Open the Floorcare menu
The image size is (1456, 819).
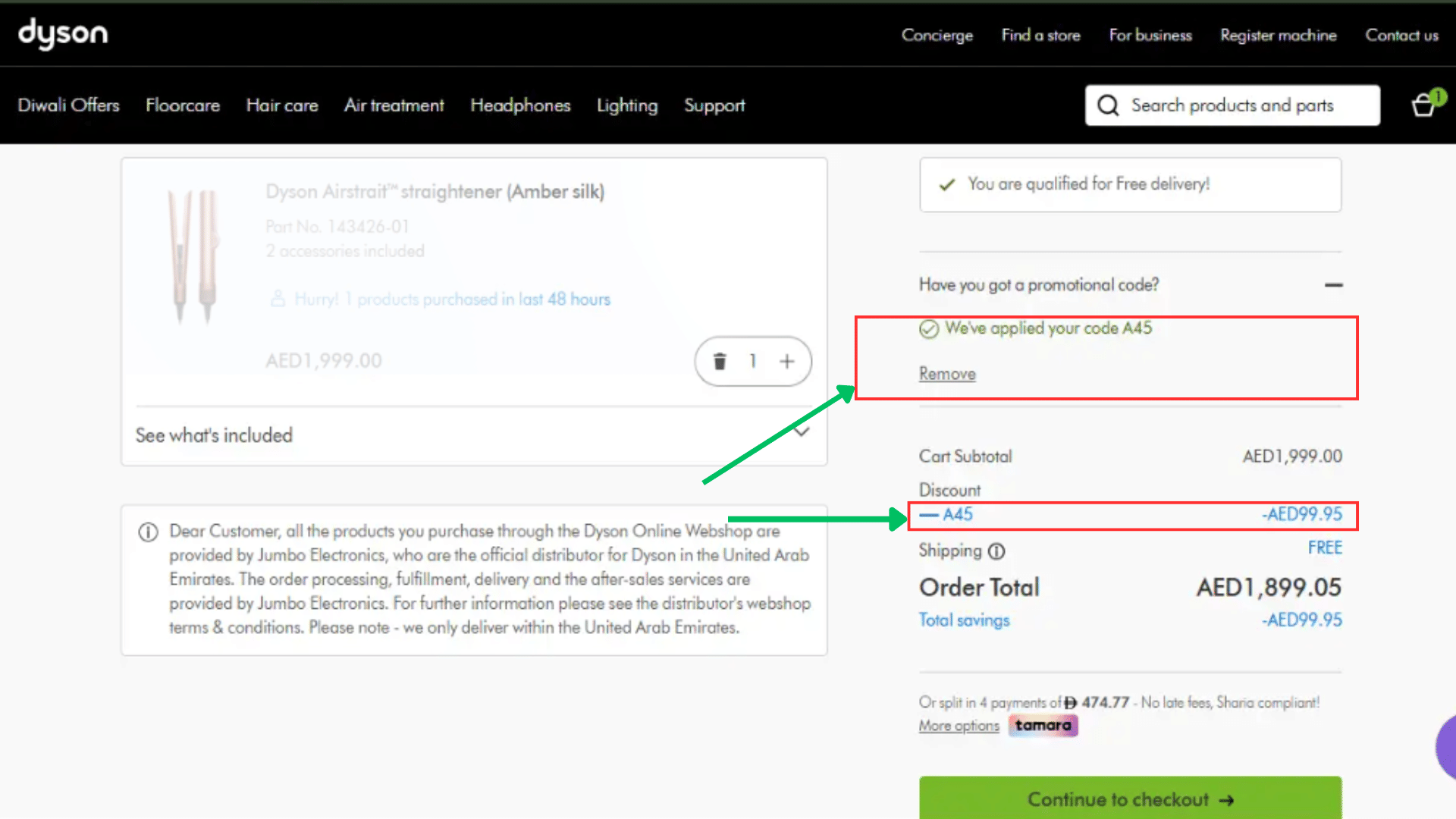(x=183, y=105)
